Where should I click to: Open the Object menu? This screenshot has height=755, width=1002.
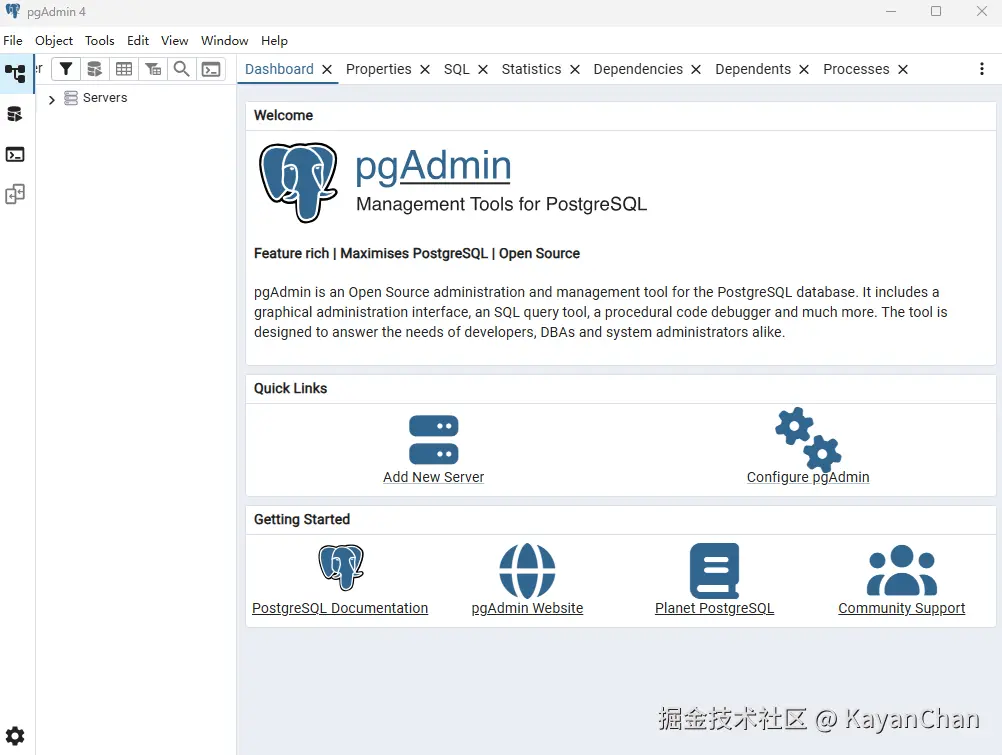(54, 40)
